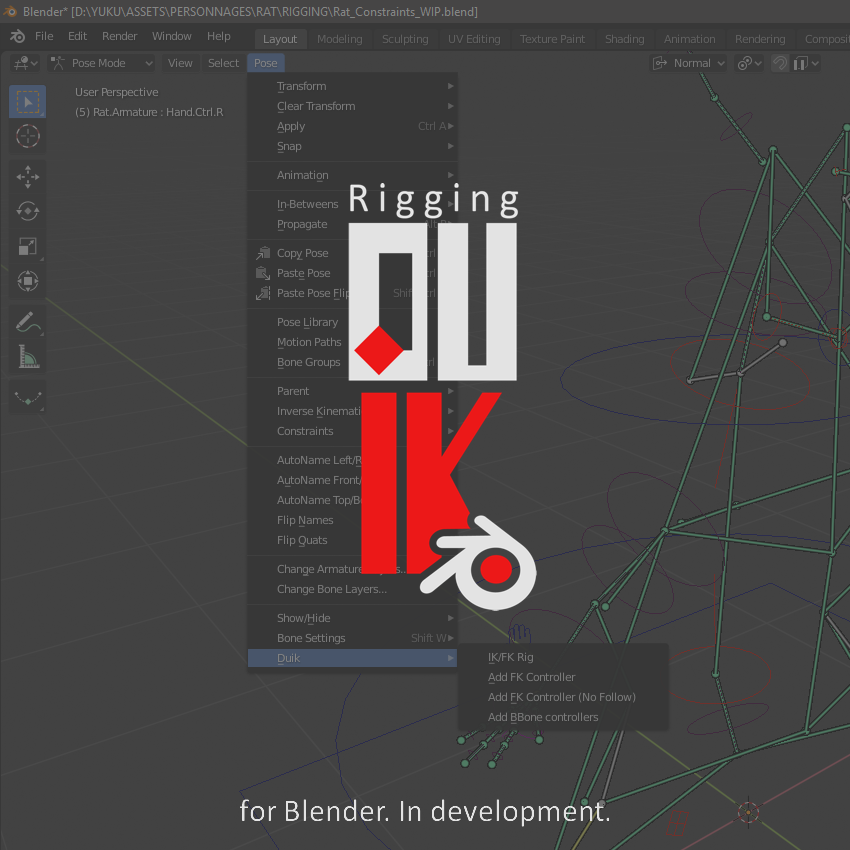850x850 pixels.
Task: Switch to the Rendering workspace tab
Action: pyautogui.click(x=760, y=39)
